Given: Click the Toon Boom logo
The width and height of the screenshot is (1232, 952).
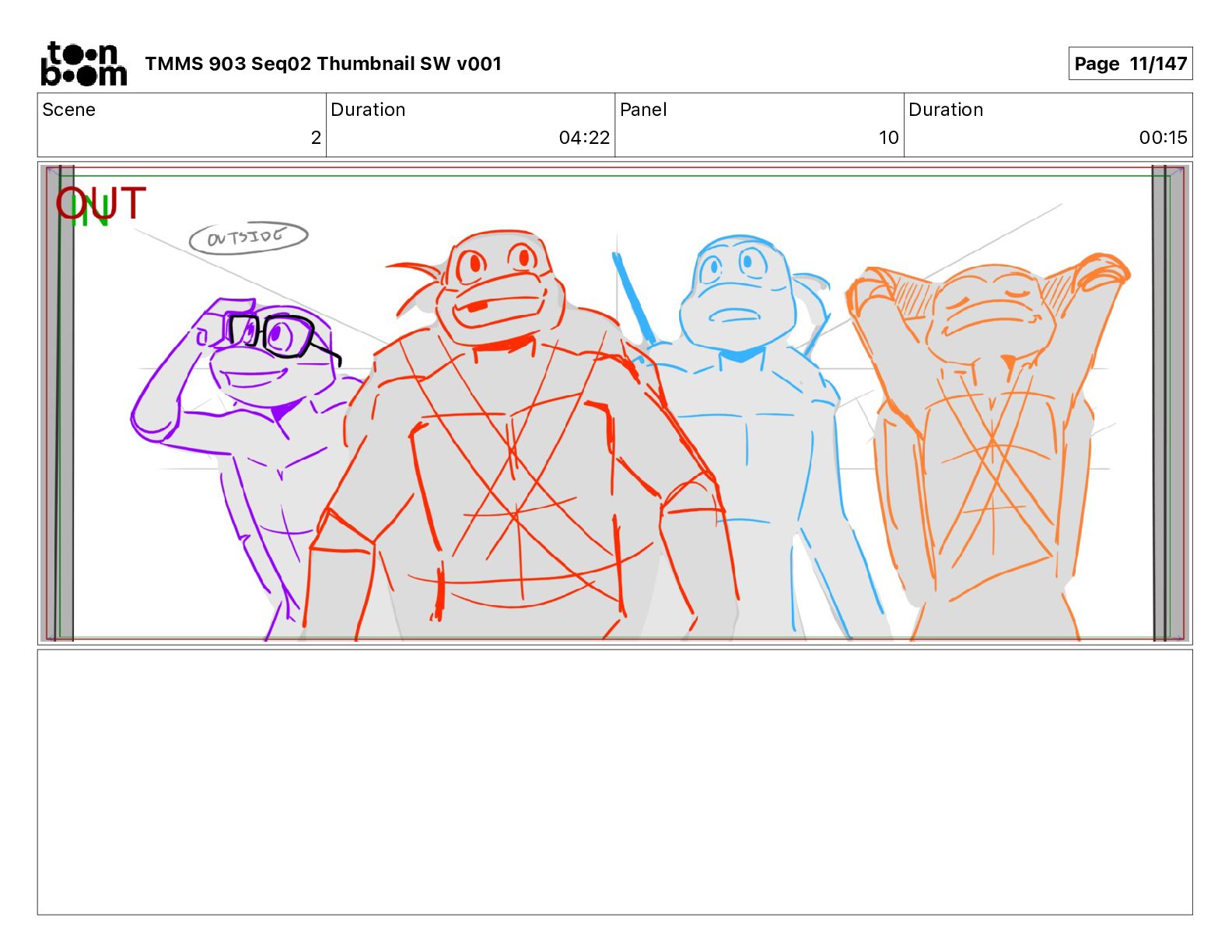Looking at the screenshot, I should [x=83, y=64].
